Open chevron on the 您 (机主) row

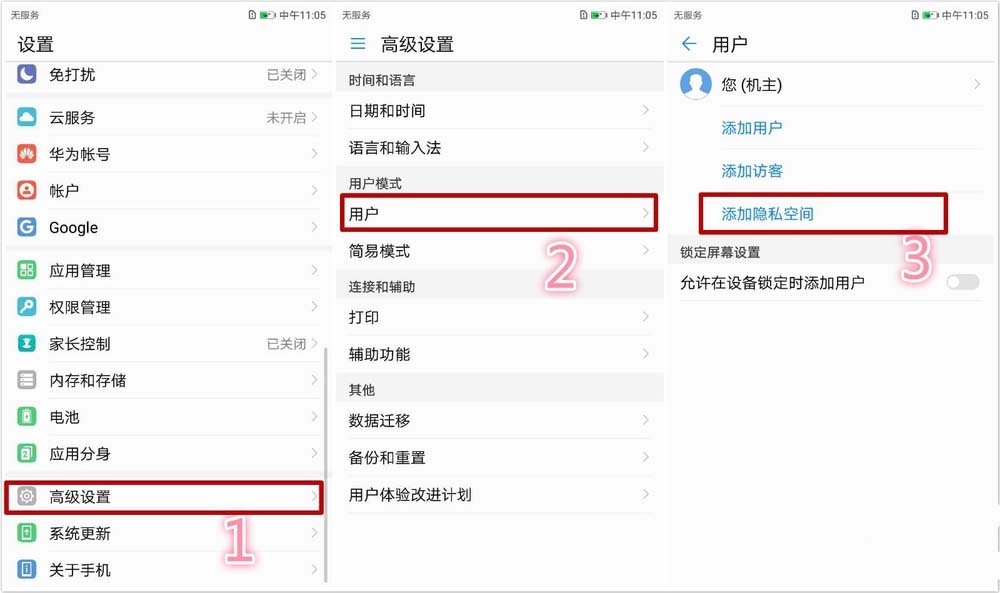point(977,84)
